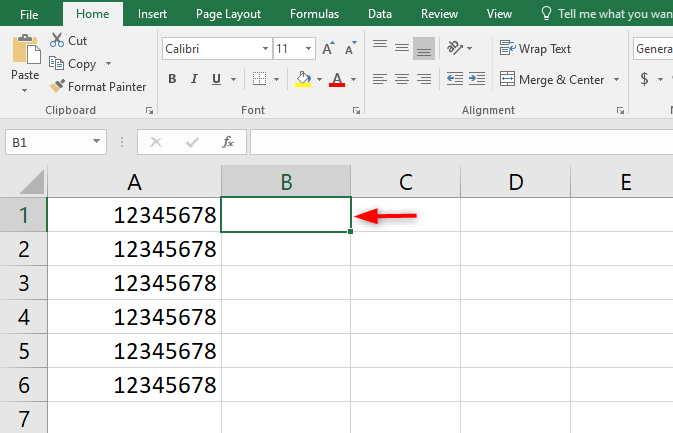
Task: Align text left
Action: click(380, 79)
